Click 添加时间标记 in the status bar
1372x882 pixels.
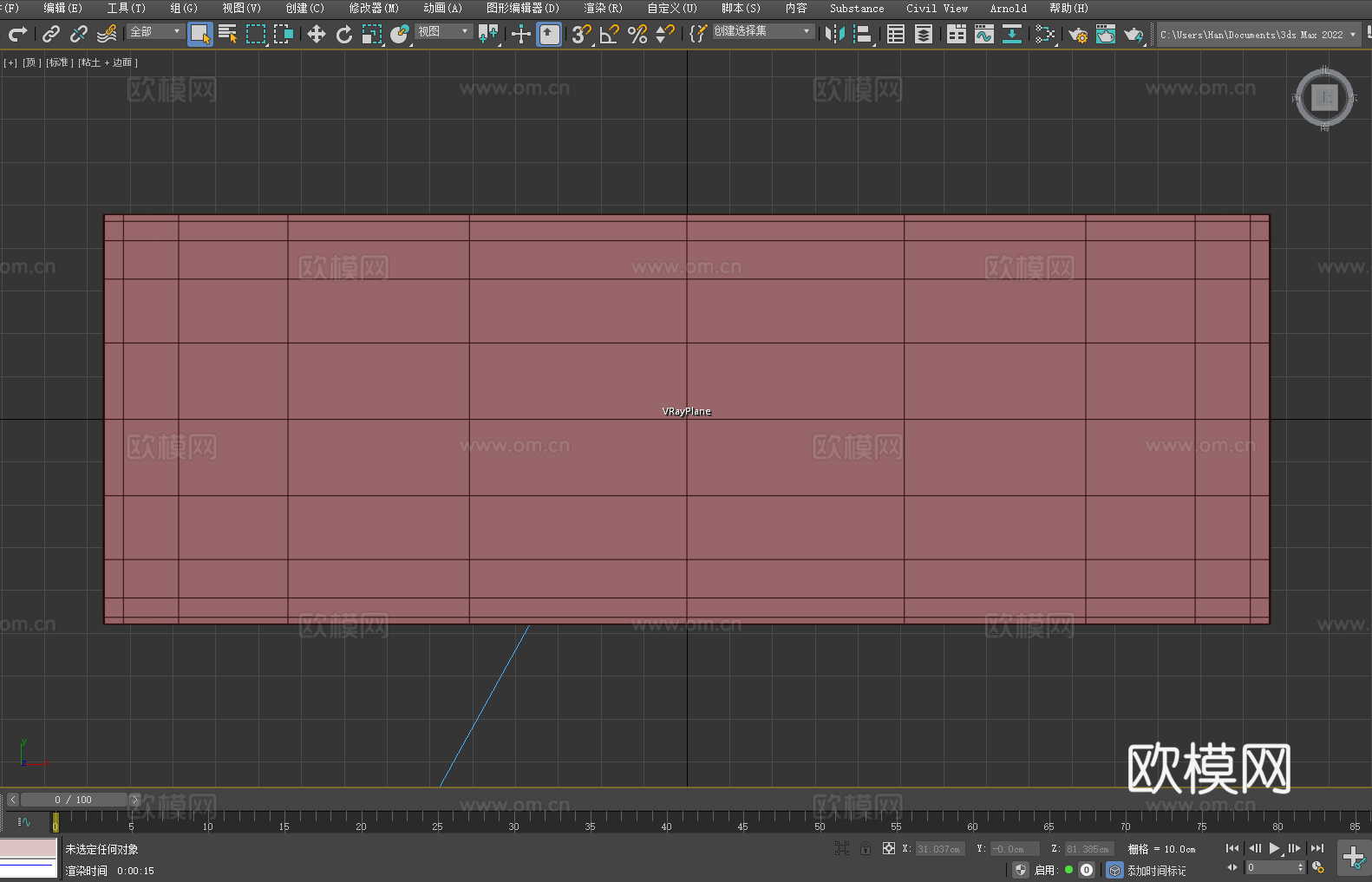(1156, 870)
